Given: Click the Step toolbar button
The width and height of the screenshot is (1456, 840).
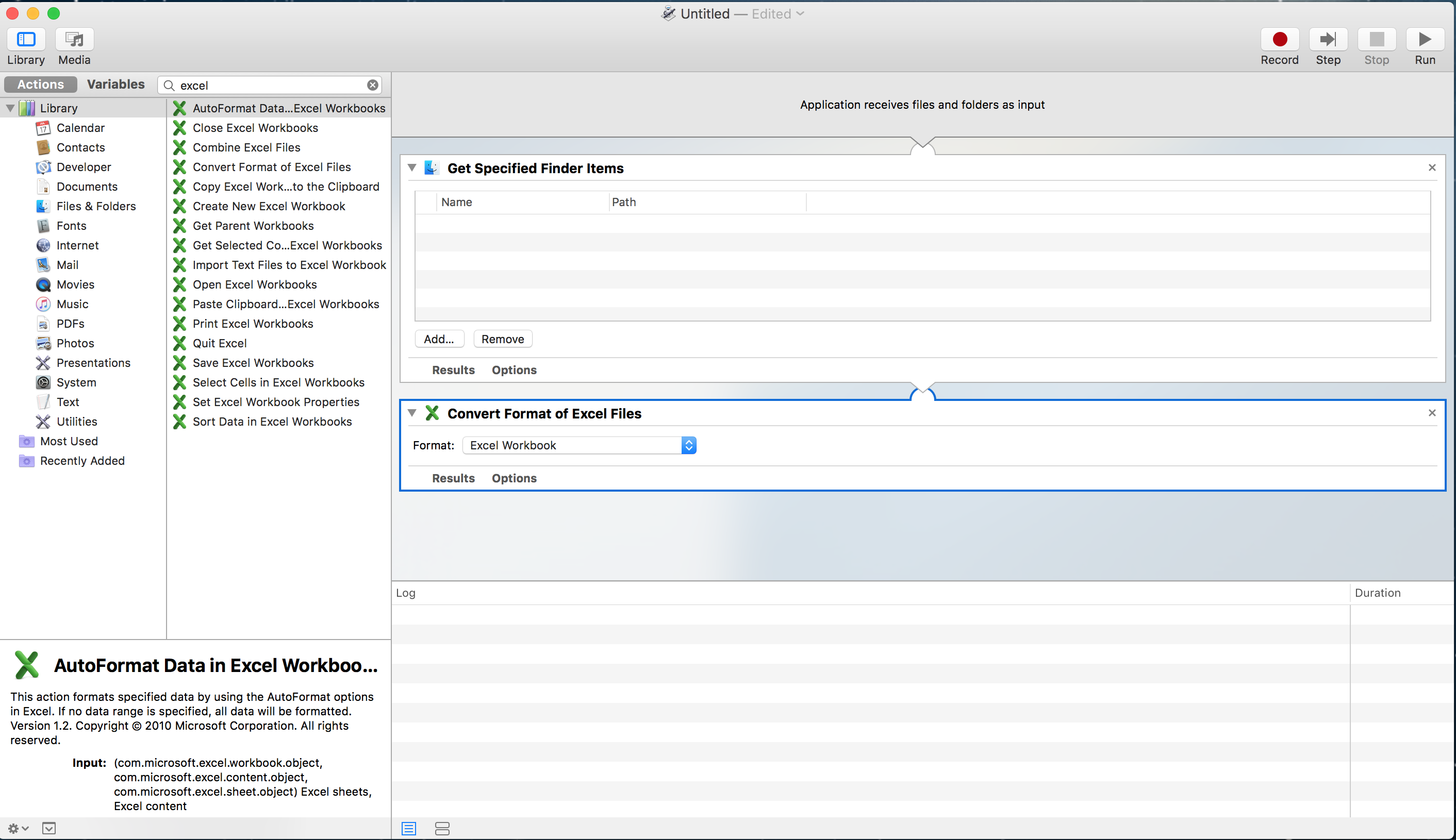Looking at the screenshot, I should [1328, 39].
